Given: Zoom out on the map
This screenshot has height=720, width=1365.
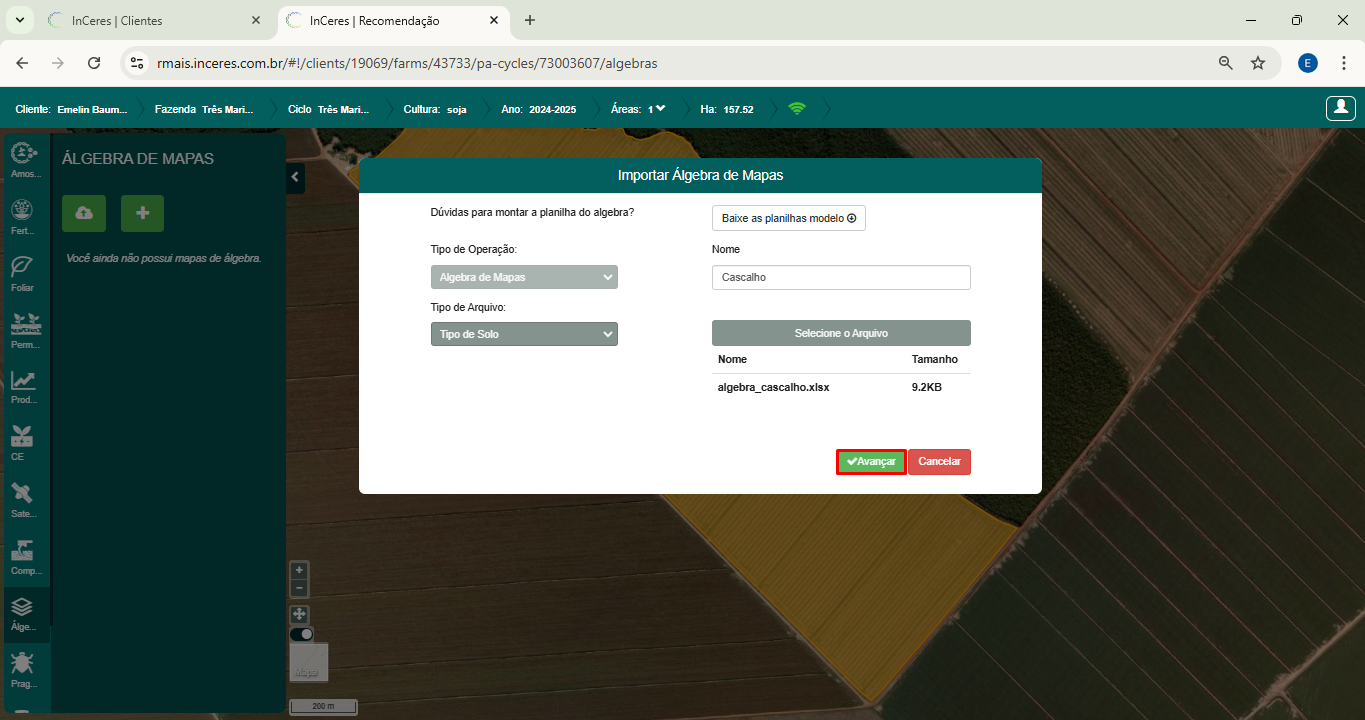Looking at the screenshot, I should click(299, 588).
